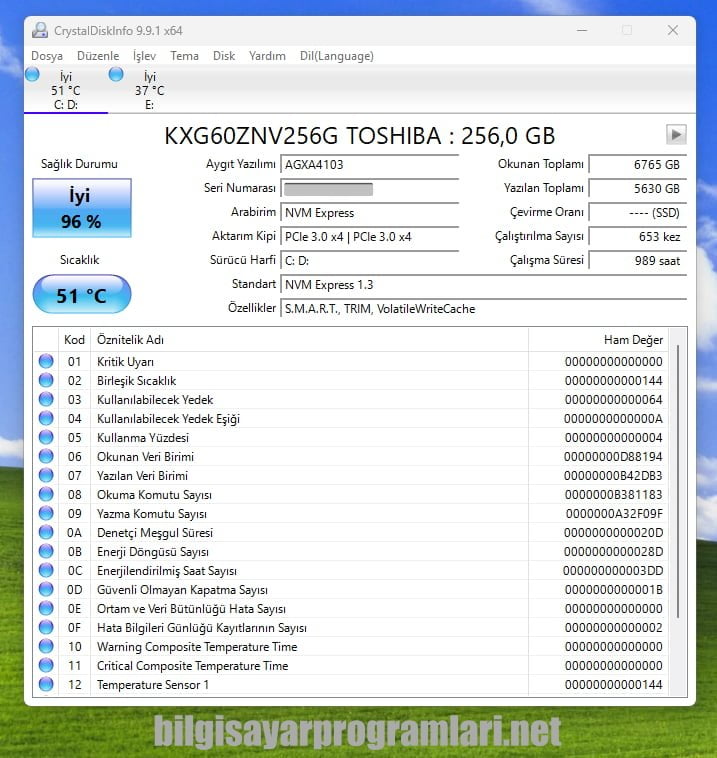Minimize the CrystalDiskInfo window
This screenshot has height=758, width=717.
pos(582,30)
